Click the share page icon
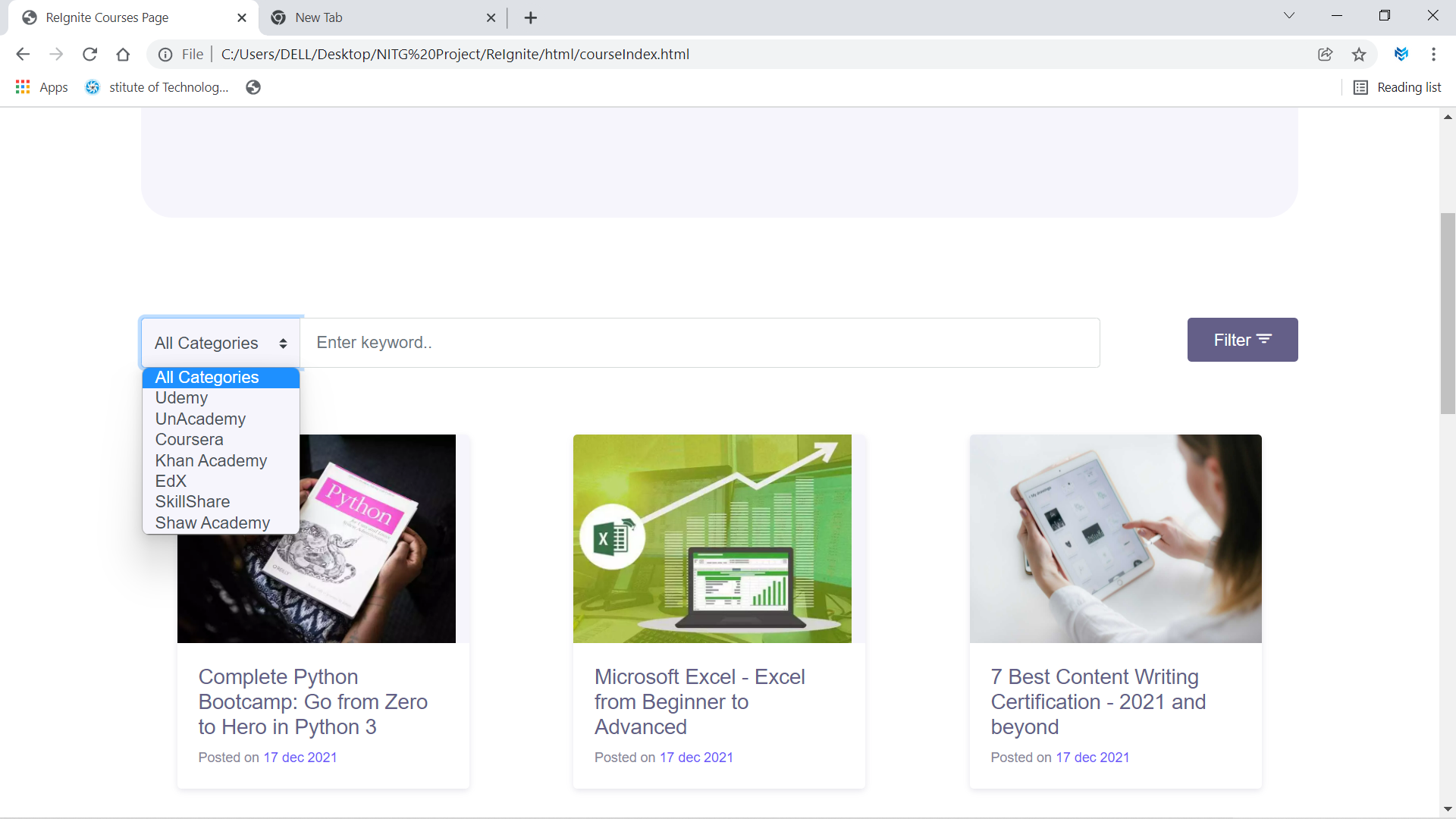The image size is (1456, 819). tap(1325, 54)
